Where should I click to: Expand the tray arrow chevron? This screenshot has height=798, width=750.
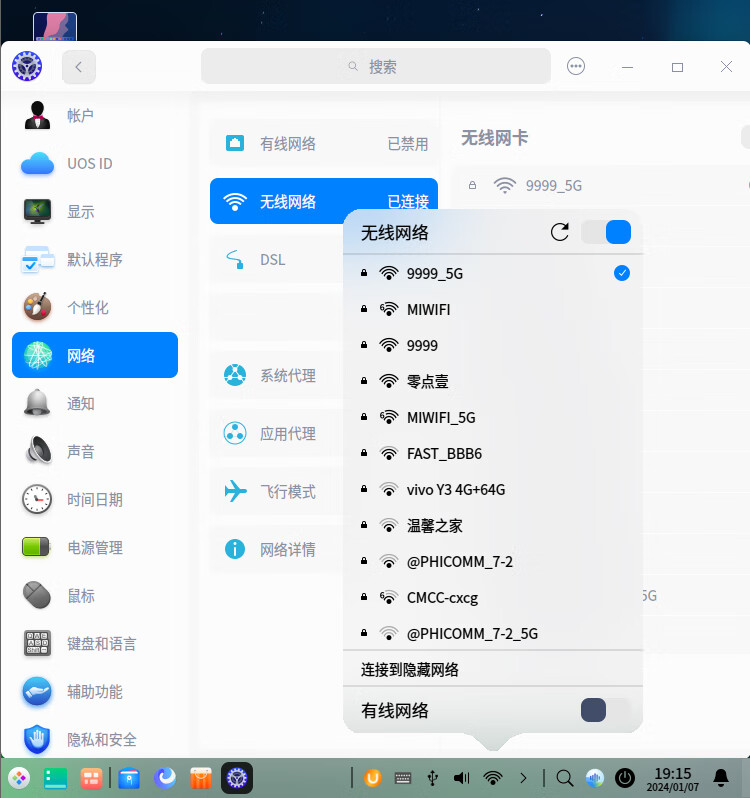tap(523, 778)
